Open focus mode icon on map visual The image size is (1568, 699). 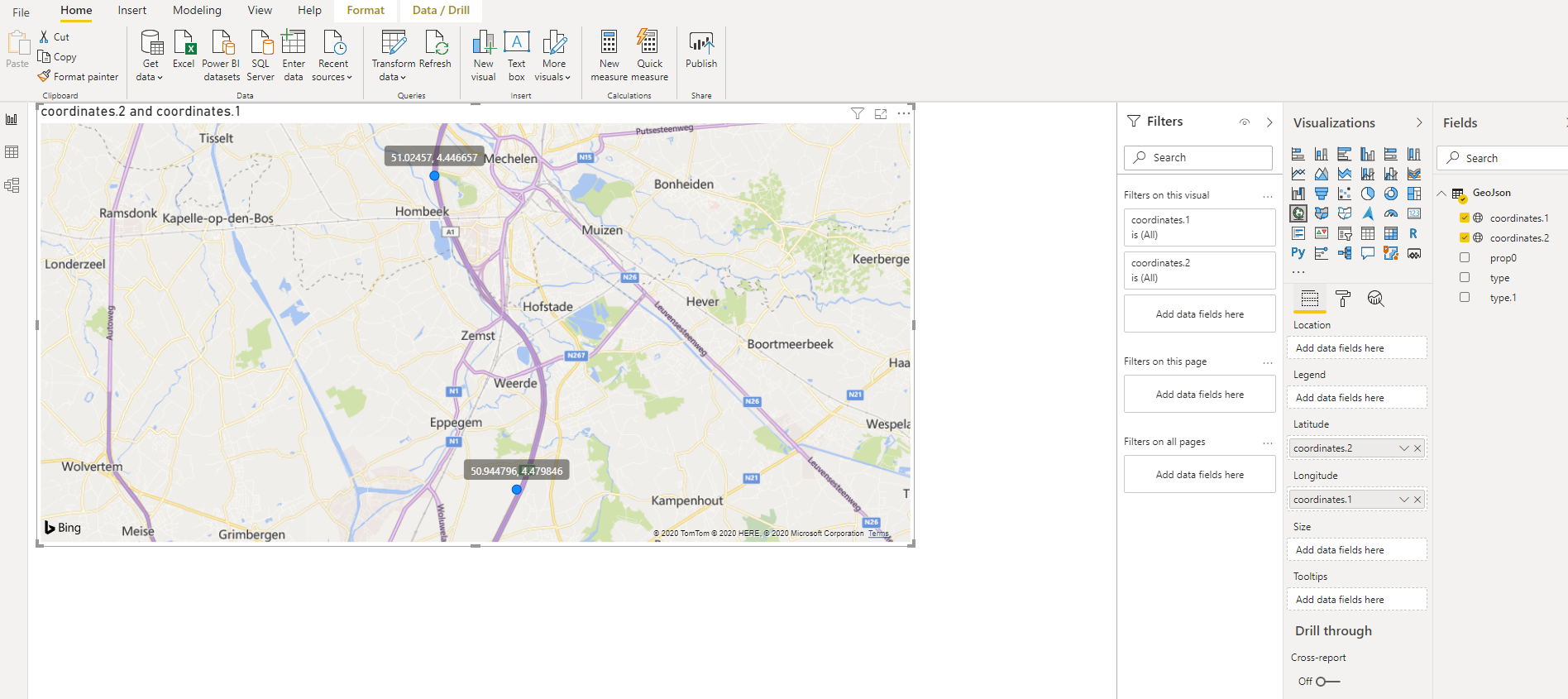coord(881,113)
